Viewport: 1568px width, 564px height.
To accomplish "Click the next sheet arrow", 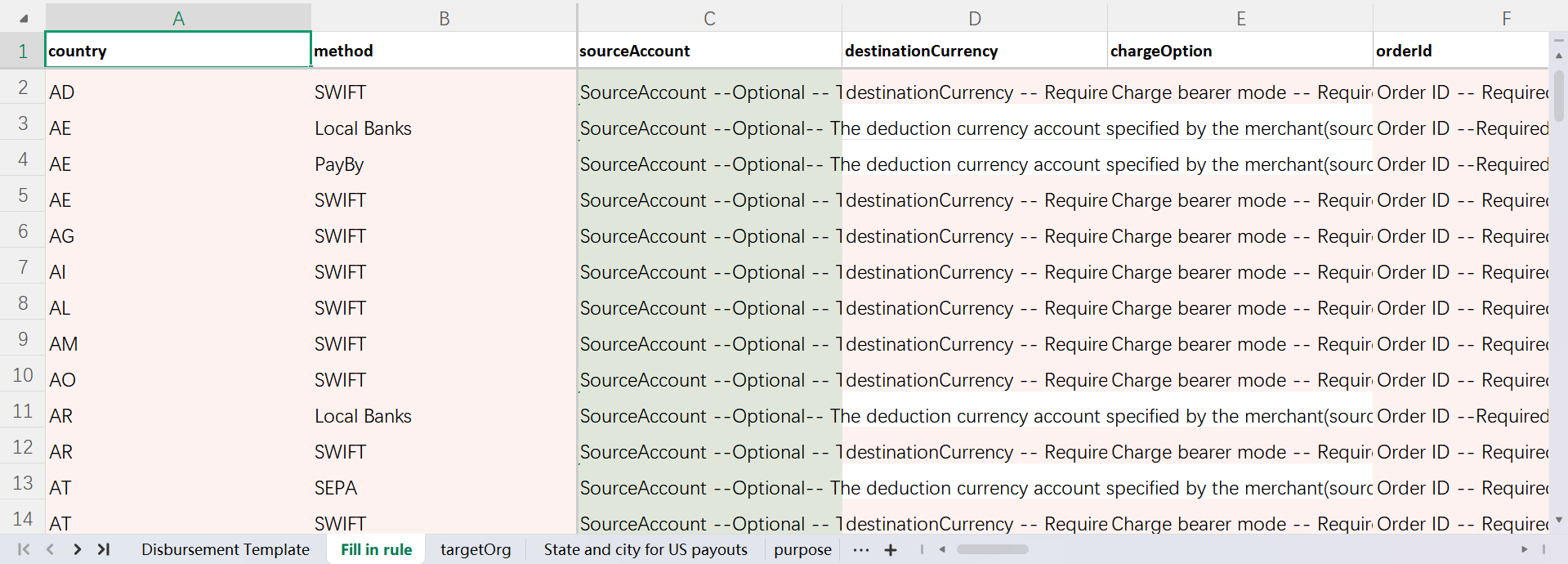I will [x=78, y=549].
